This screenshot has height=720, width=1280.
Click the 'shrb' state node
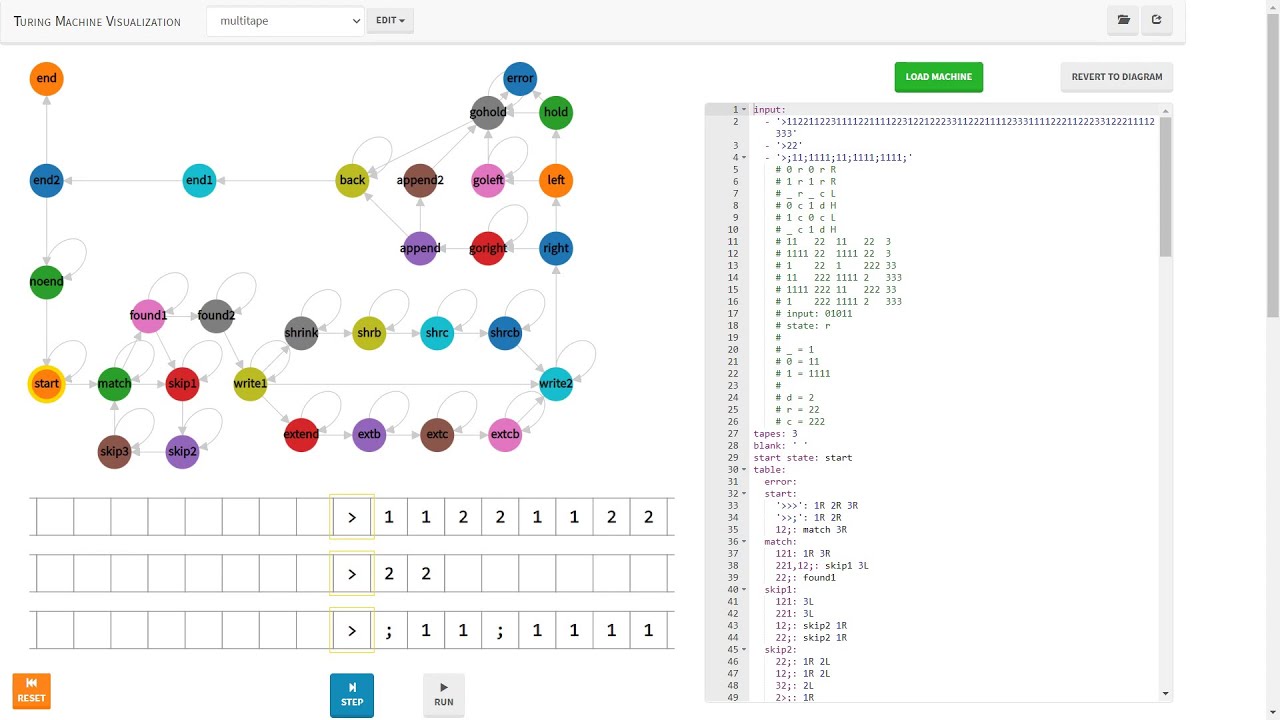pyautogui.click(x=369, y=333)
